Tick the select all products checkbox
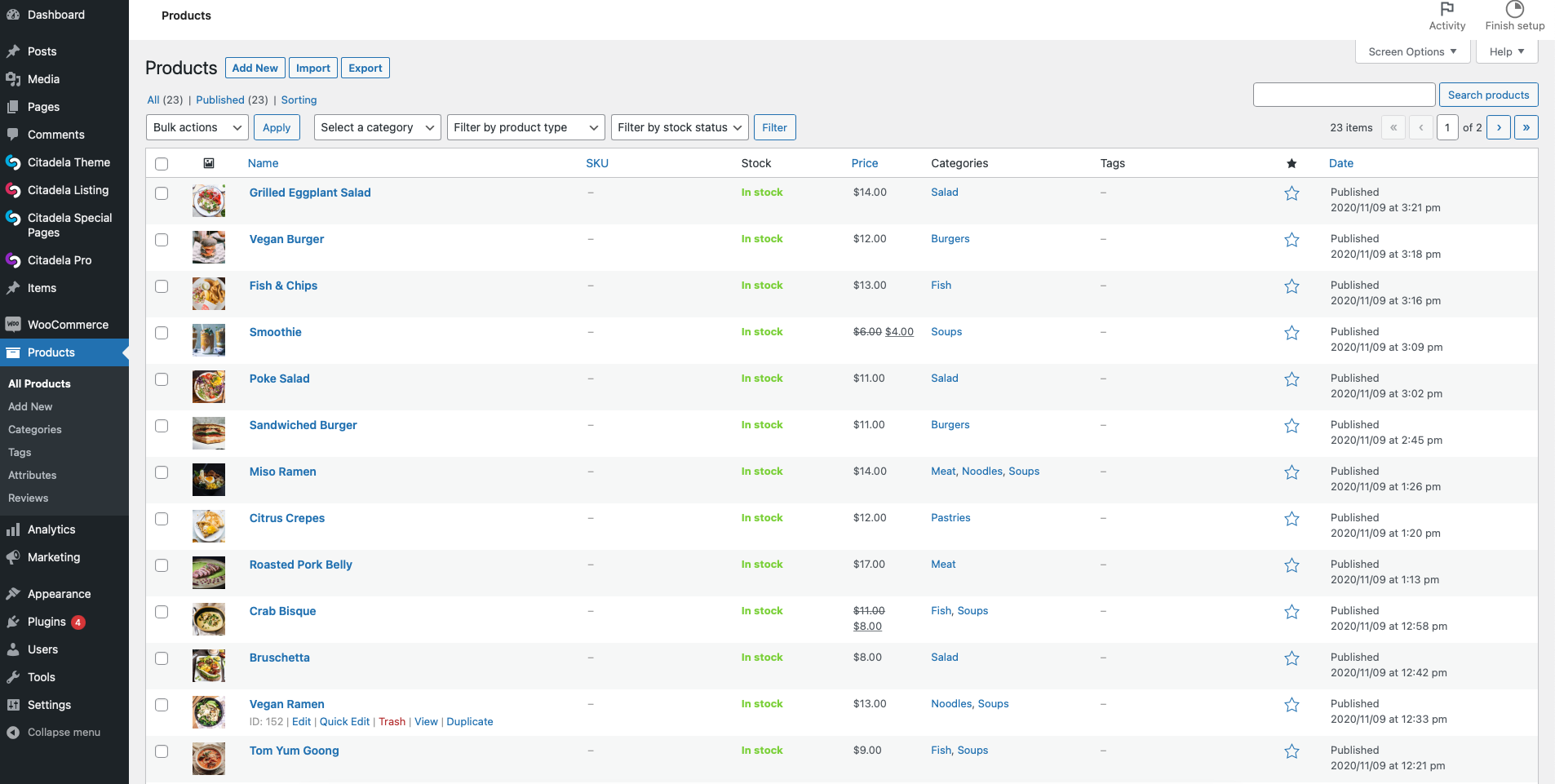 click(162, 164)
